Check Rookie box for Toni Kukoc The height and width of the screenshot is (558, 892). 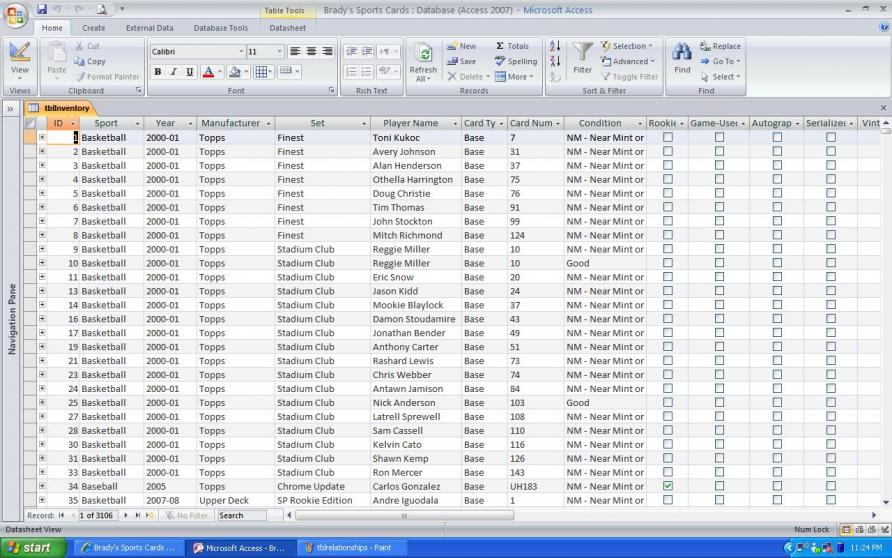[668, 138]
